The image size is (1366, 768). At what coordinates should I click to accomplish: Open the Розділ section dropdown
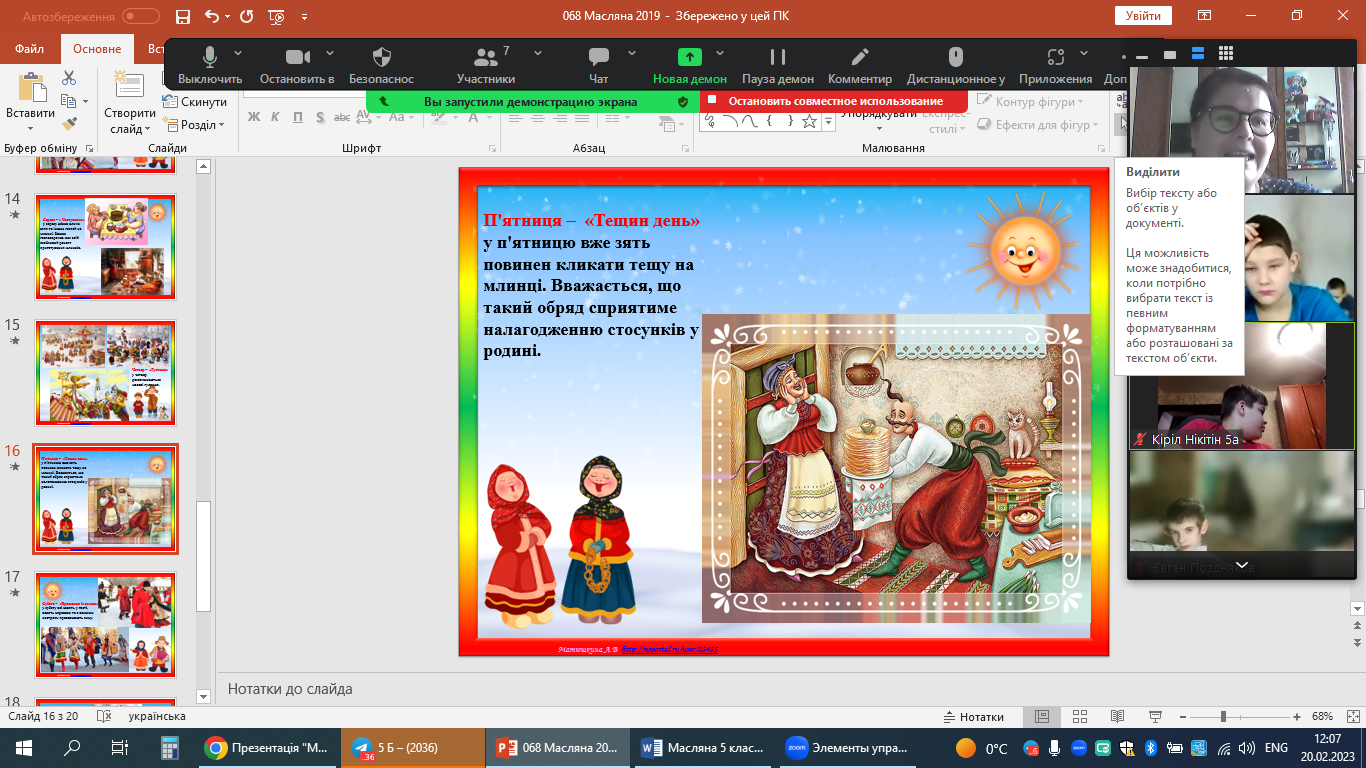point(195,125)
